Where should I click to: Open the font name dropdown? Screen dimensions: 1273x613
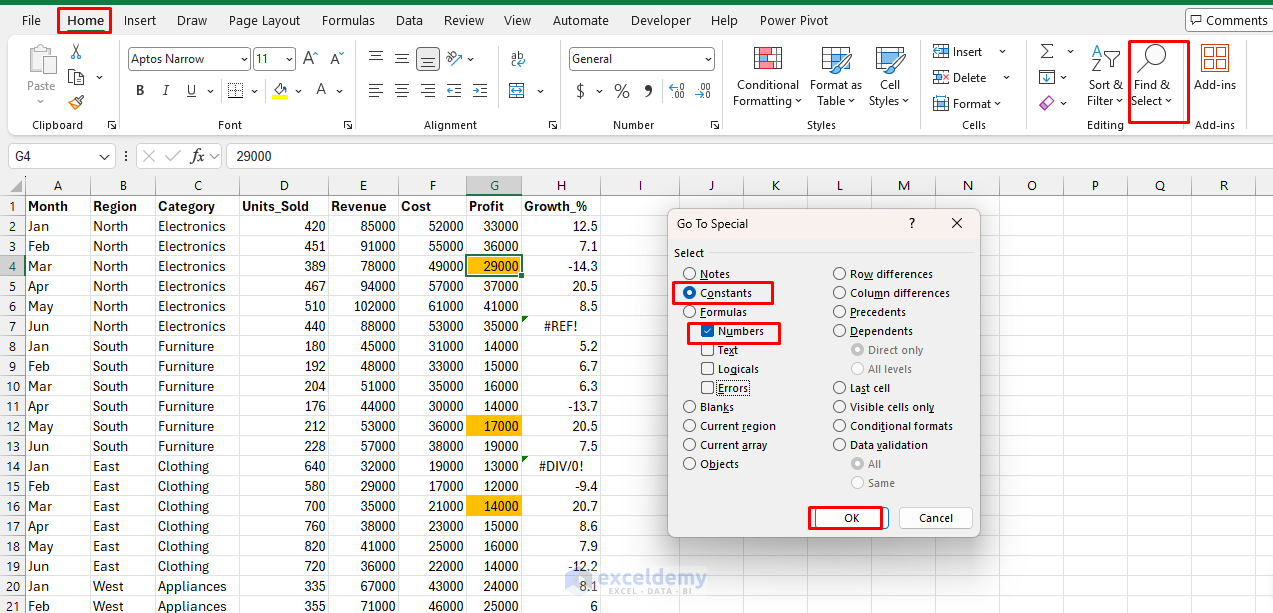(x=244, y=59)
